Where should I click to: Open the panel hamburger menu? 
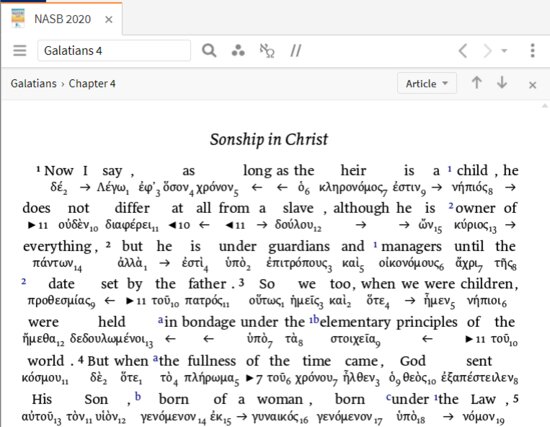(x=20, y=51)
